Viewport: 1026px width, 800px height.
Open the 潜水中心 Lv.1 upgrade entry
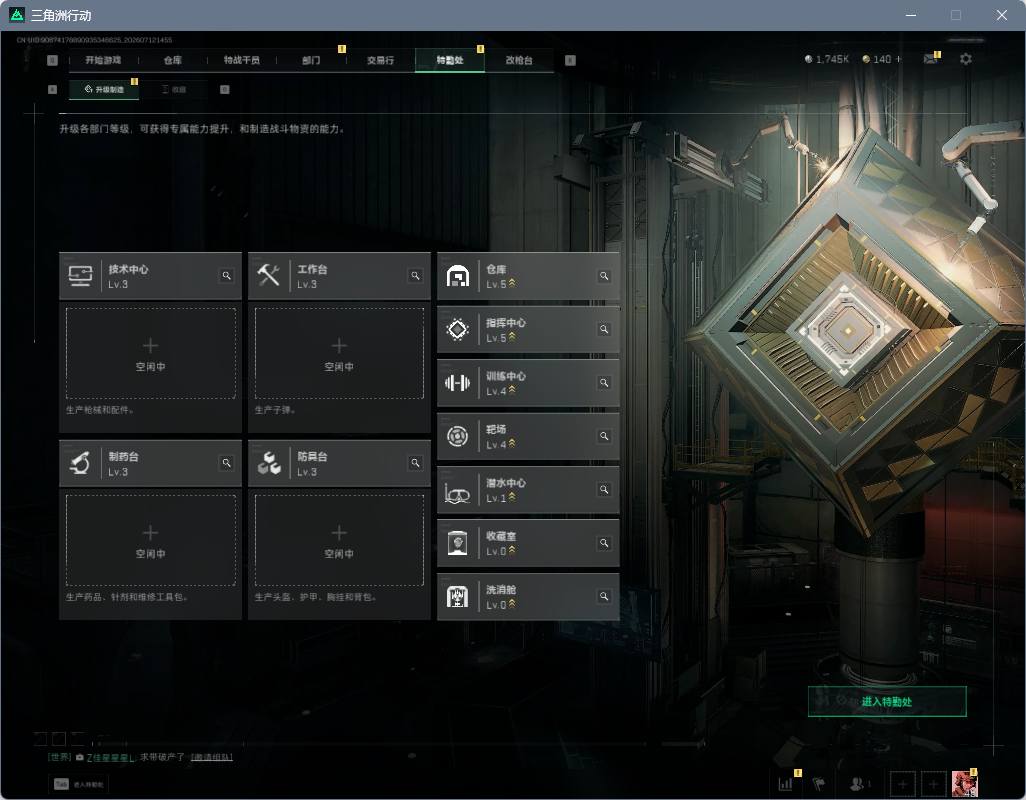pos(528,489)
